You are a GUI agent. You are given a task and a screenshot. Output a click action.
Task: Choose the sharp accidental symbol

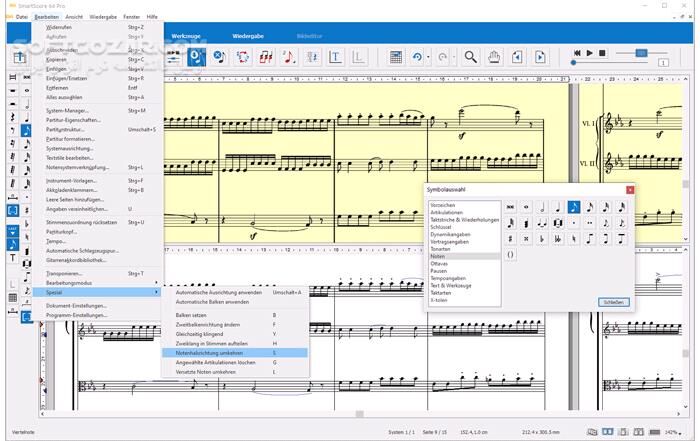click(x=510, y=239)
